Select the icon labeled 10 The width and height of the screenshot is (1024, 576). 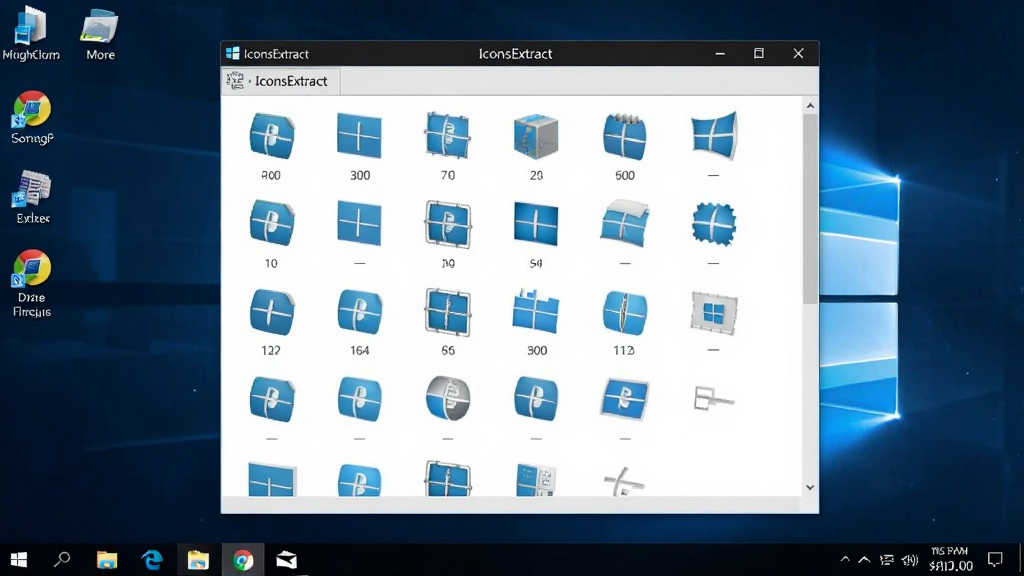(272, 223)
